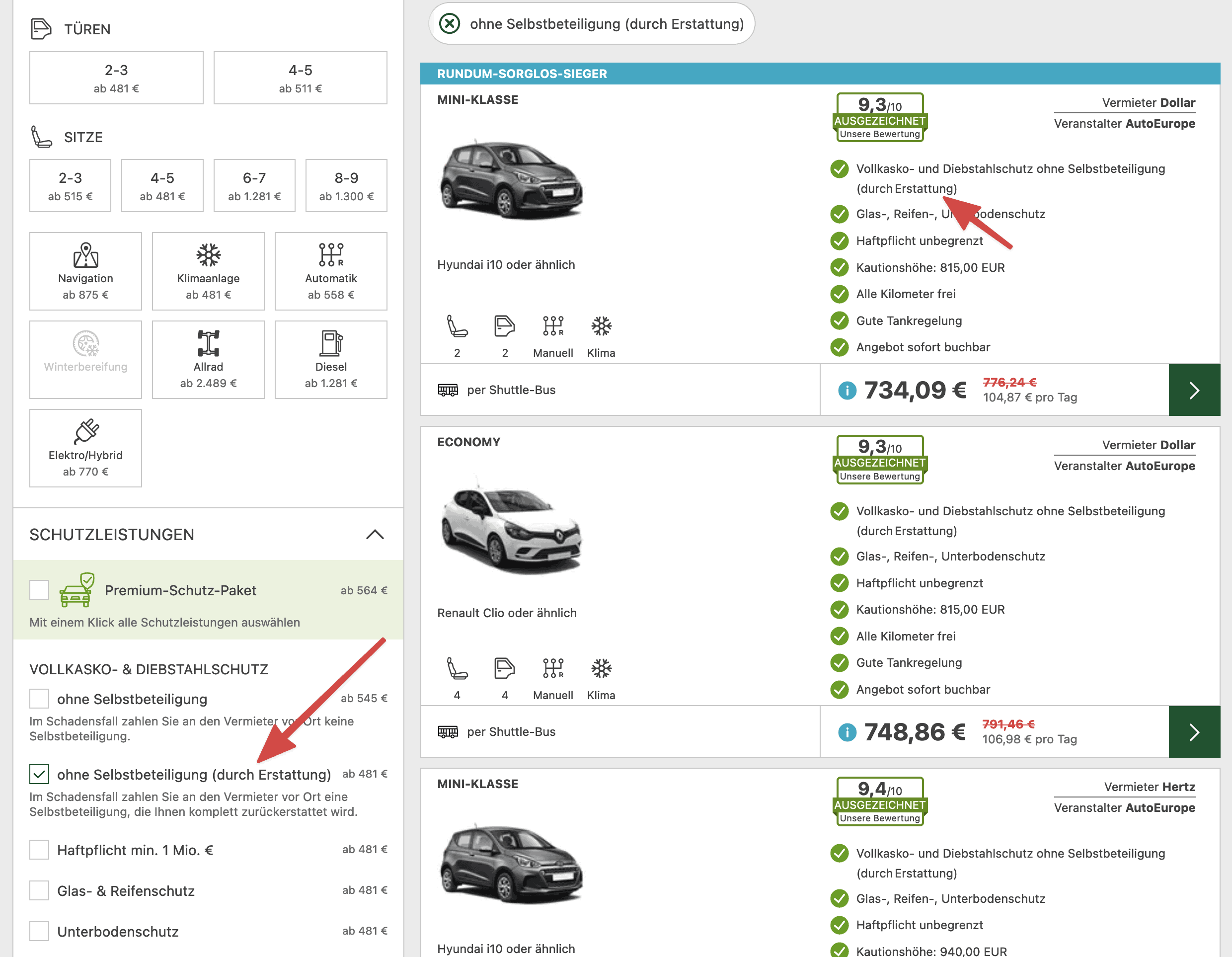Filter by 6-7 seats option
The image size is (1232, 957).
pyautogui.click(x=254, y=186)
